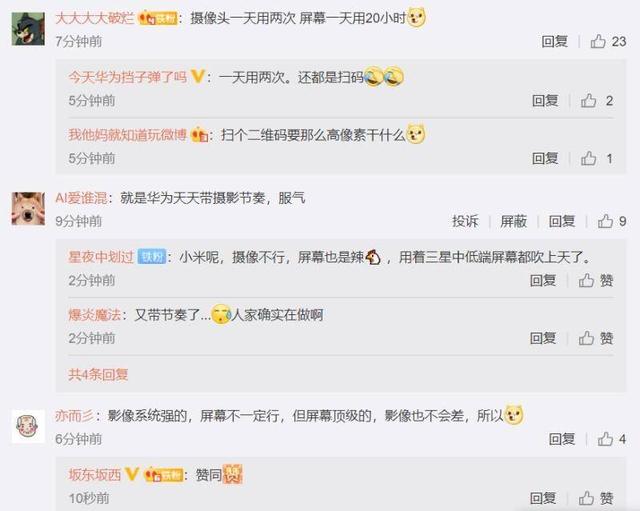Reply to 亦而彡's comment
This screenshot has height=511, width=640.
(562, 439)
